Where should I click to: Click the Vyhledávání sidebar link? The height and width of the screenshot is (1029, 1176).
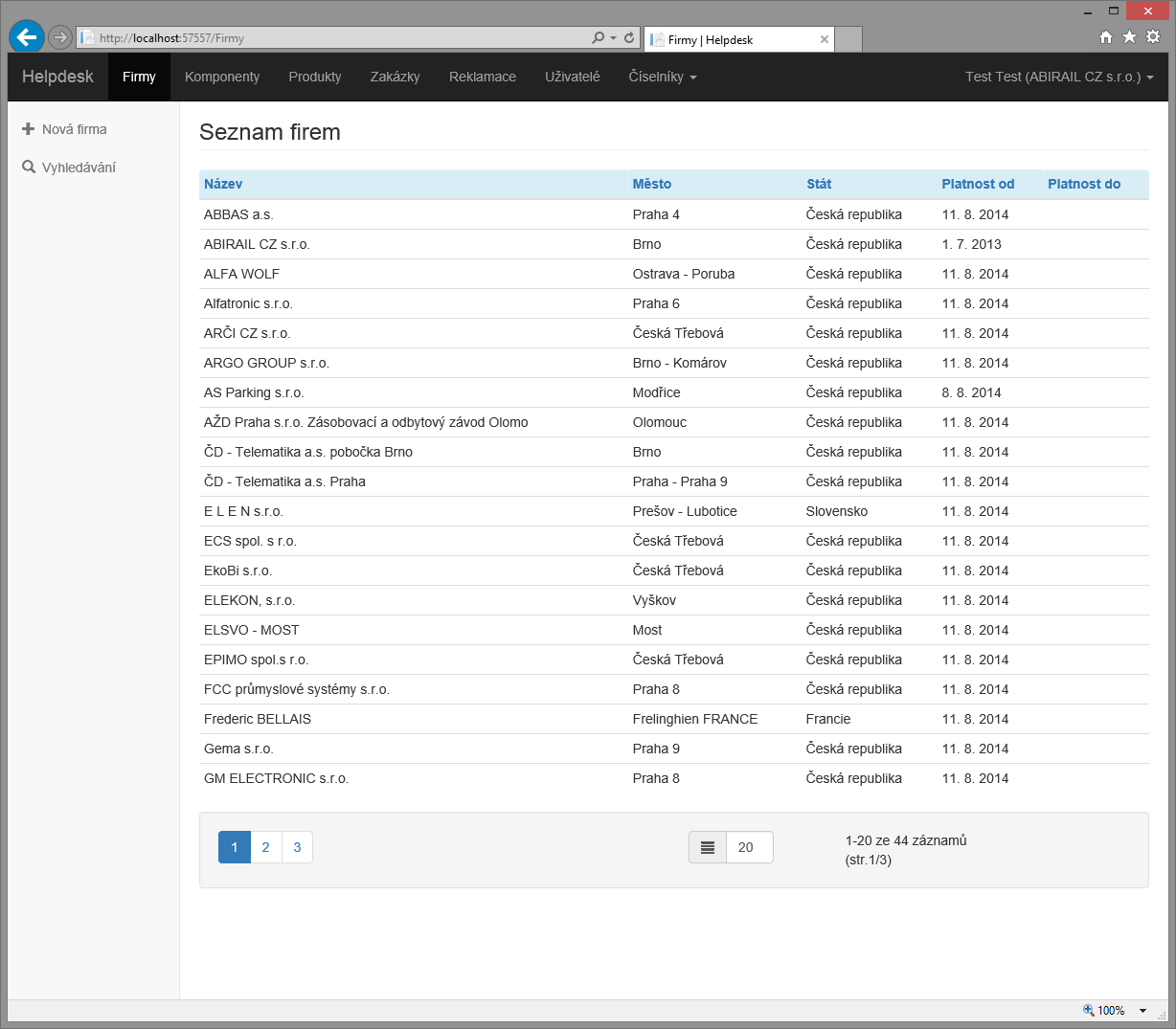79,168
